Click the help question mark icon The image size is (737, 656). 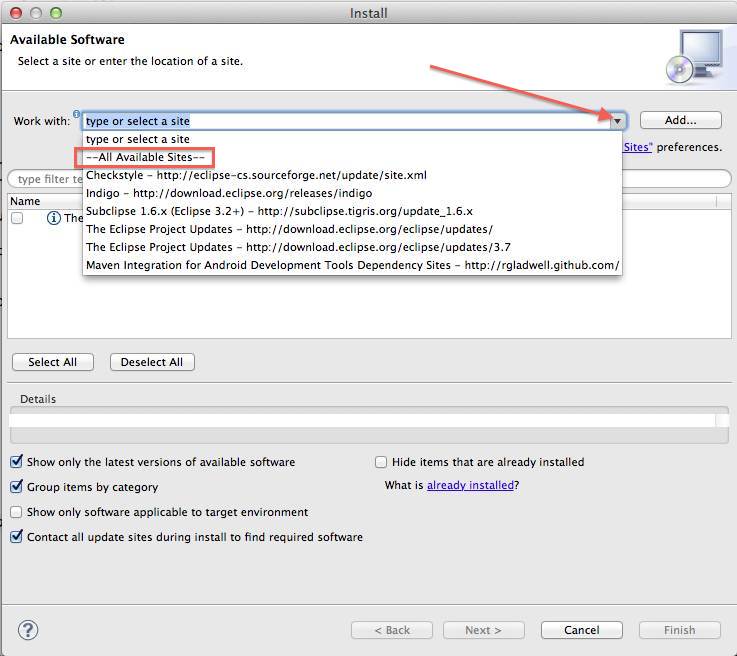click(x=28, y=630)
